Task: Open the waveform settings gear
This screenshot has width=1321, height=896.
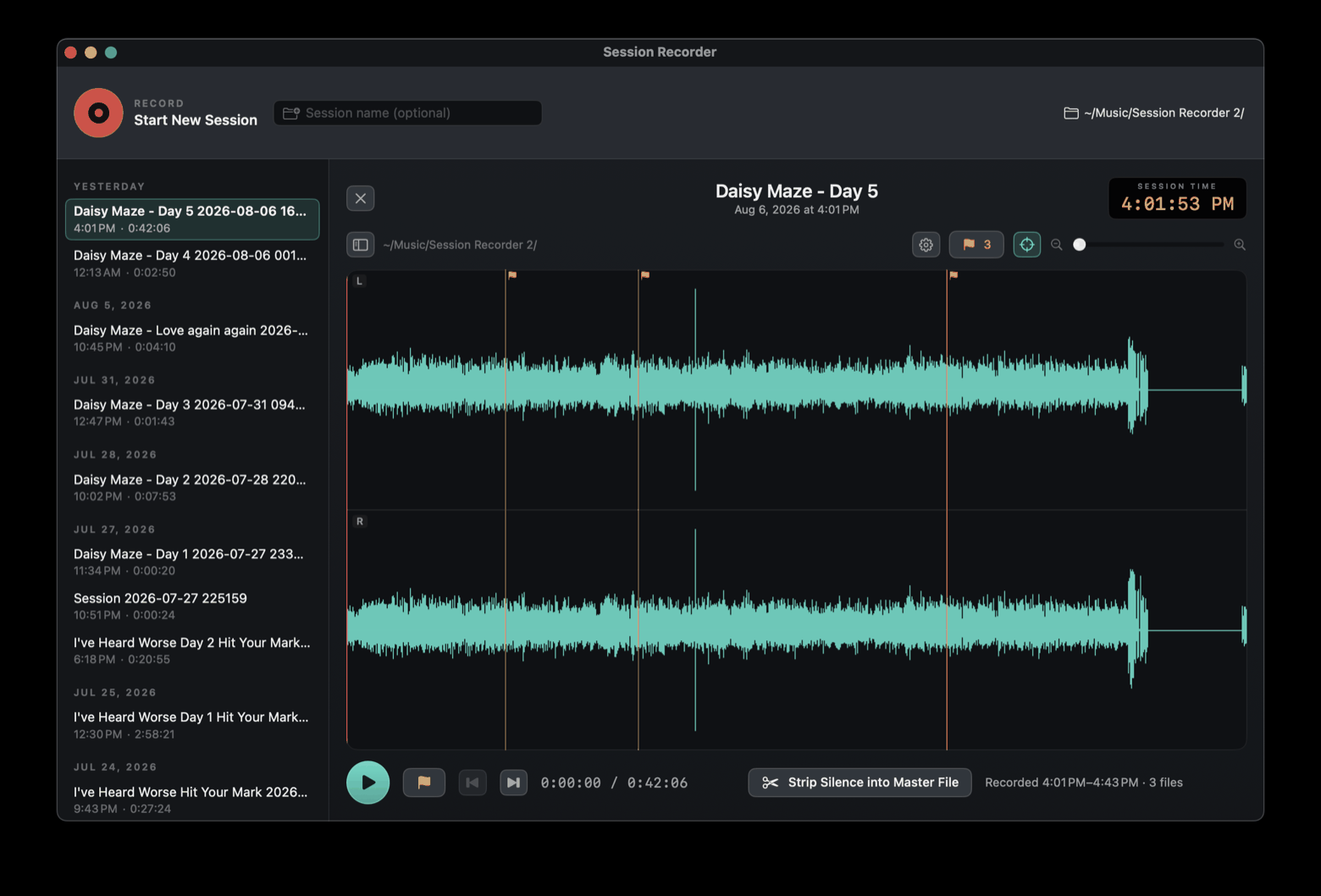Action: 926,245
